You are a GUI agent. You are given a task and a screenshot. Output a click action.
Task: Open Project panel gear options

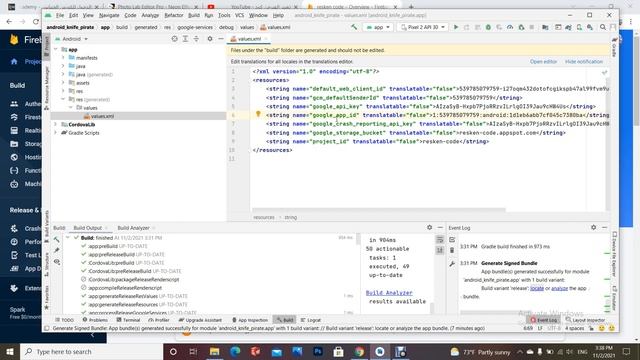click(x=210, y=39)
